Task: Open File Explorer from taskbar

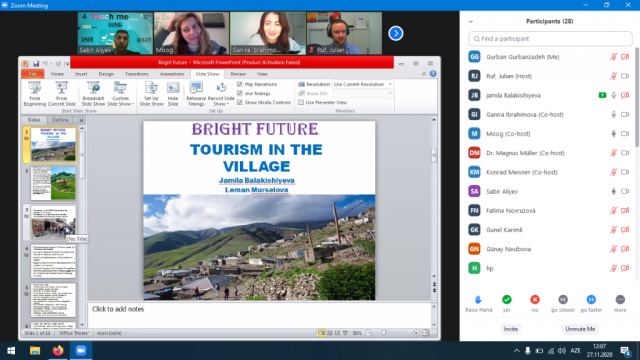Action: [x=35, y=351]
